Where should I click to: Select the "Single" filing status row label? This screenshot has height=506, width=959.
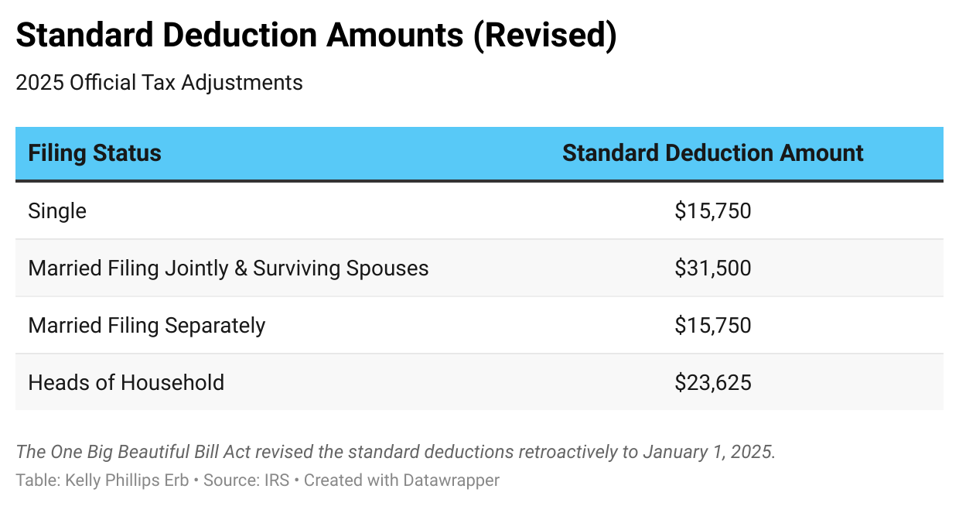(57, 211)
